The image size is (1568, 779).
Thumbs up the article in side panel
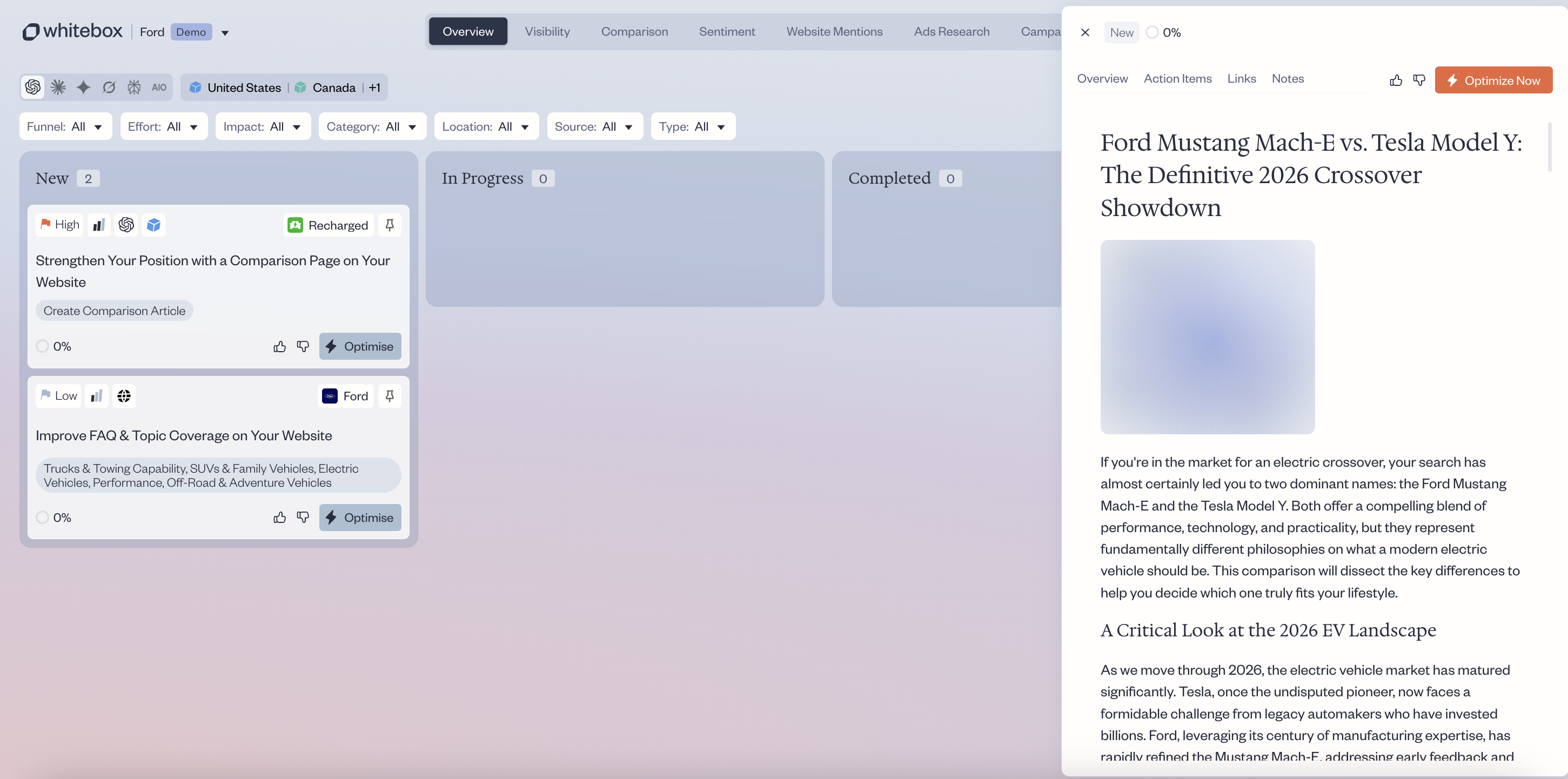[x=1396, y=80]
